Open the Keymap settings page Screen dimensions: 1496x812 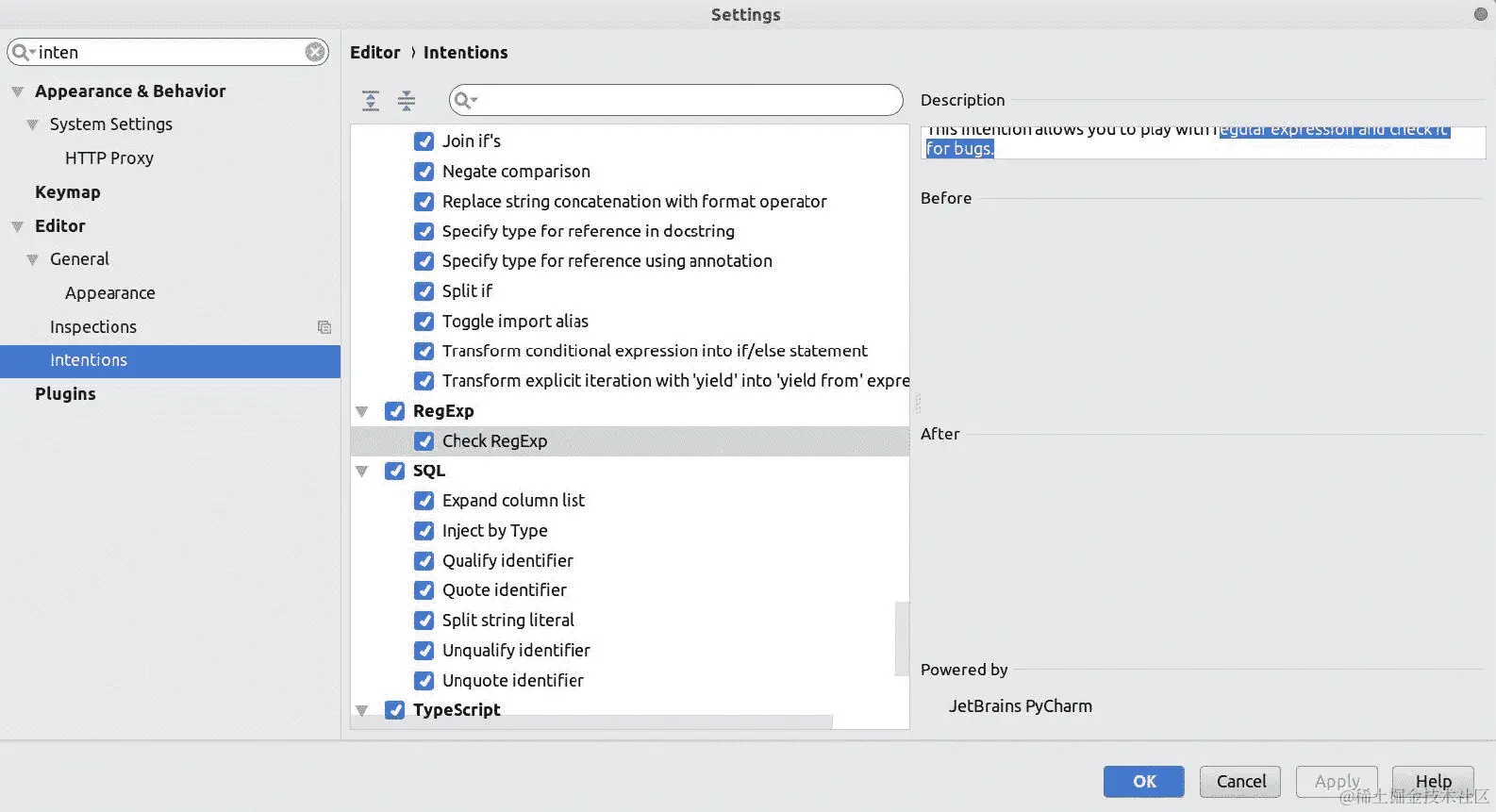point(67,192)
